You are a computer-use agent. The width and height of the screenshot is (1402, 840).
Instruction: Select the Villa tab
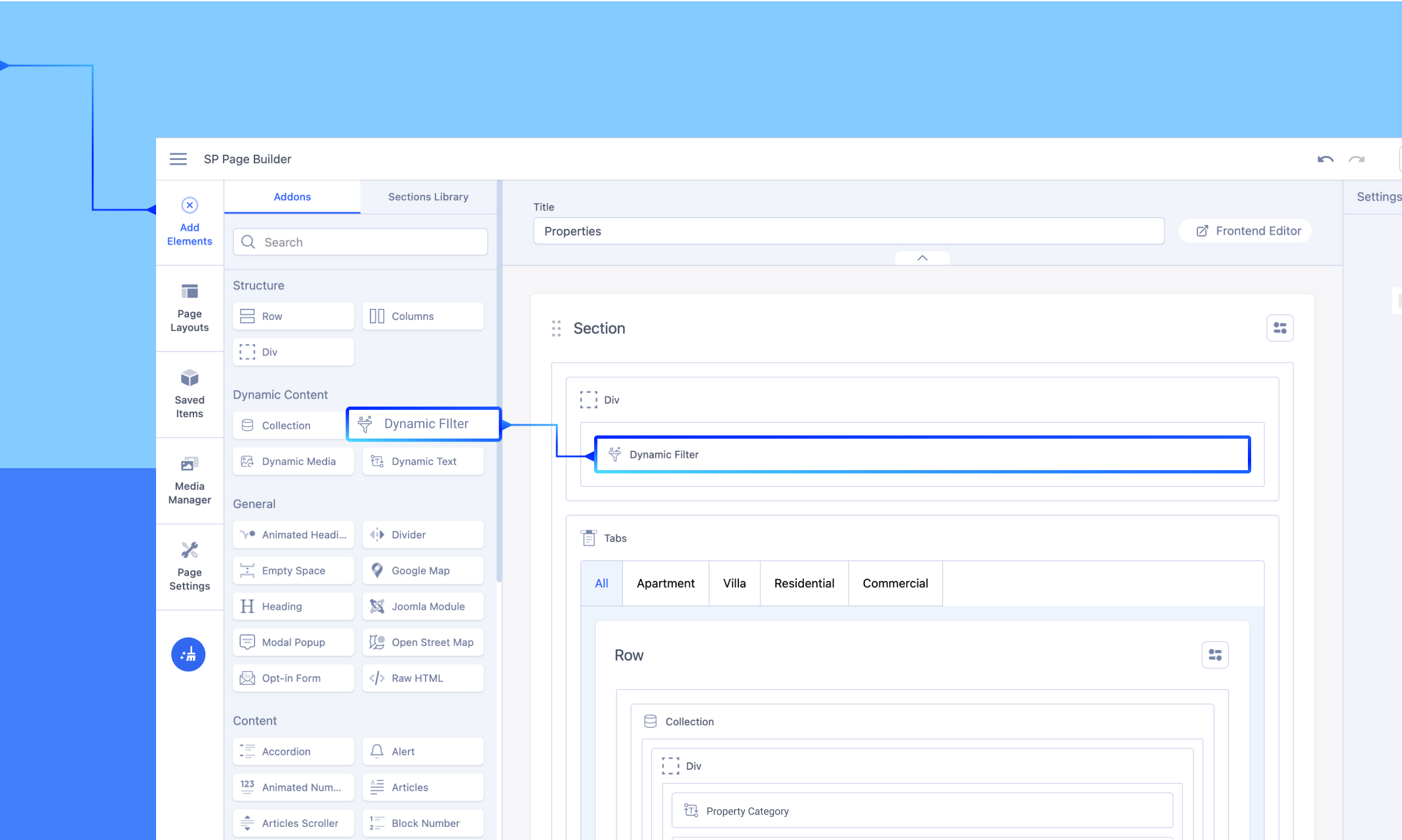pos(734,583)
